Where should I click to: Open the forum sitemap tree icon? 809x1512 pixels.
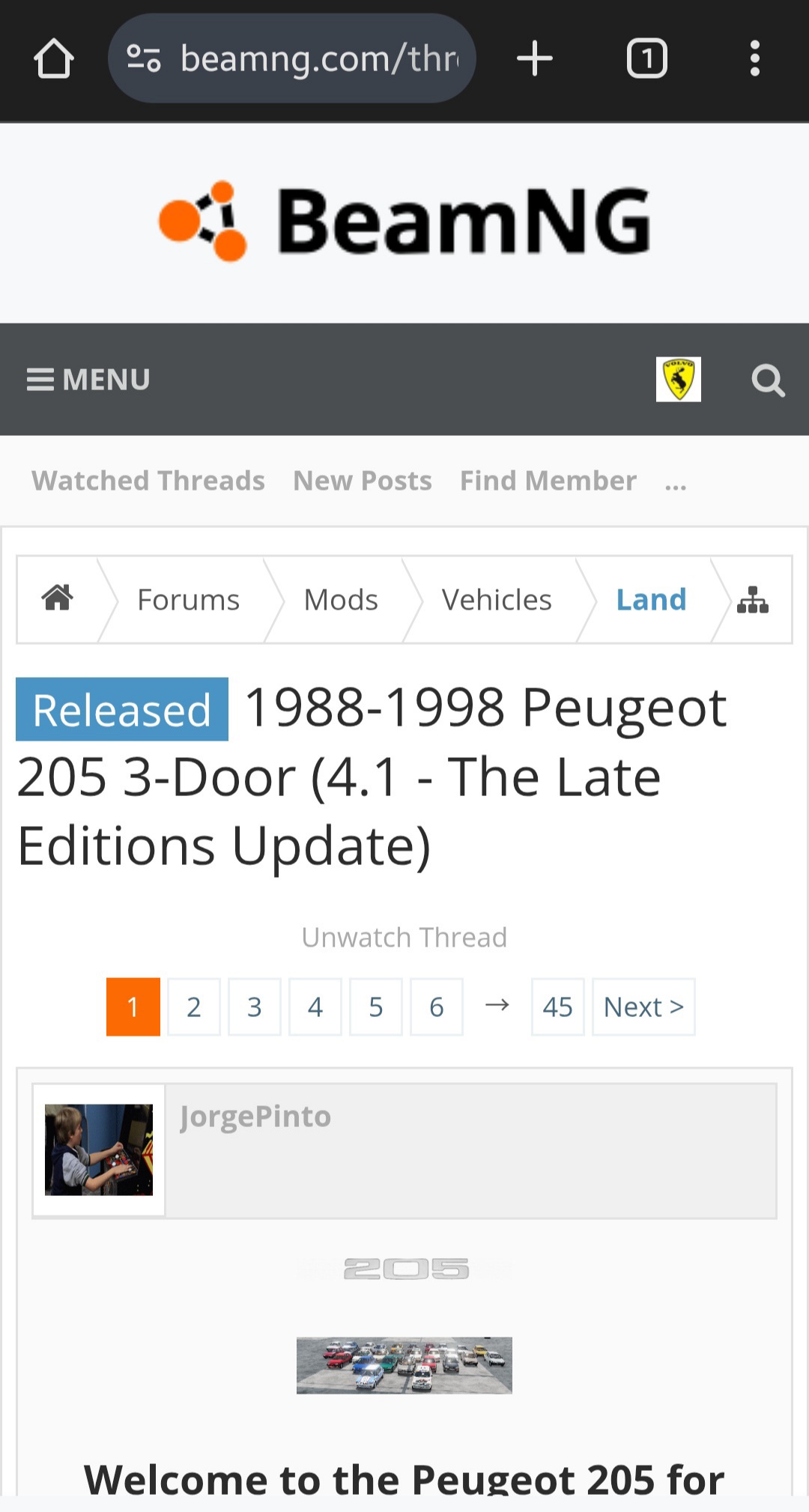pos(753,600)
